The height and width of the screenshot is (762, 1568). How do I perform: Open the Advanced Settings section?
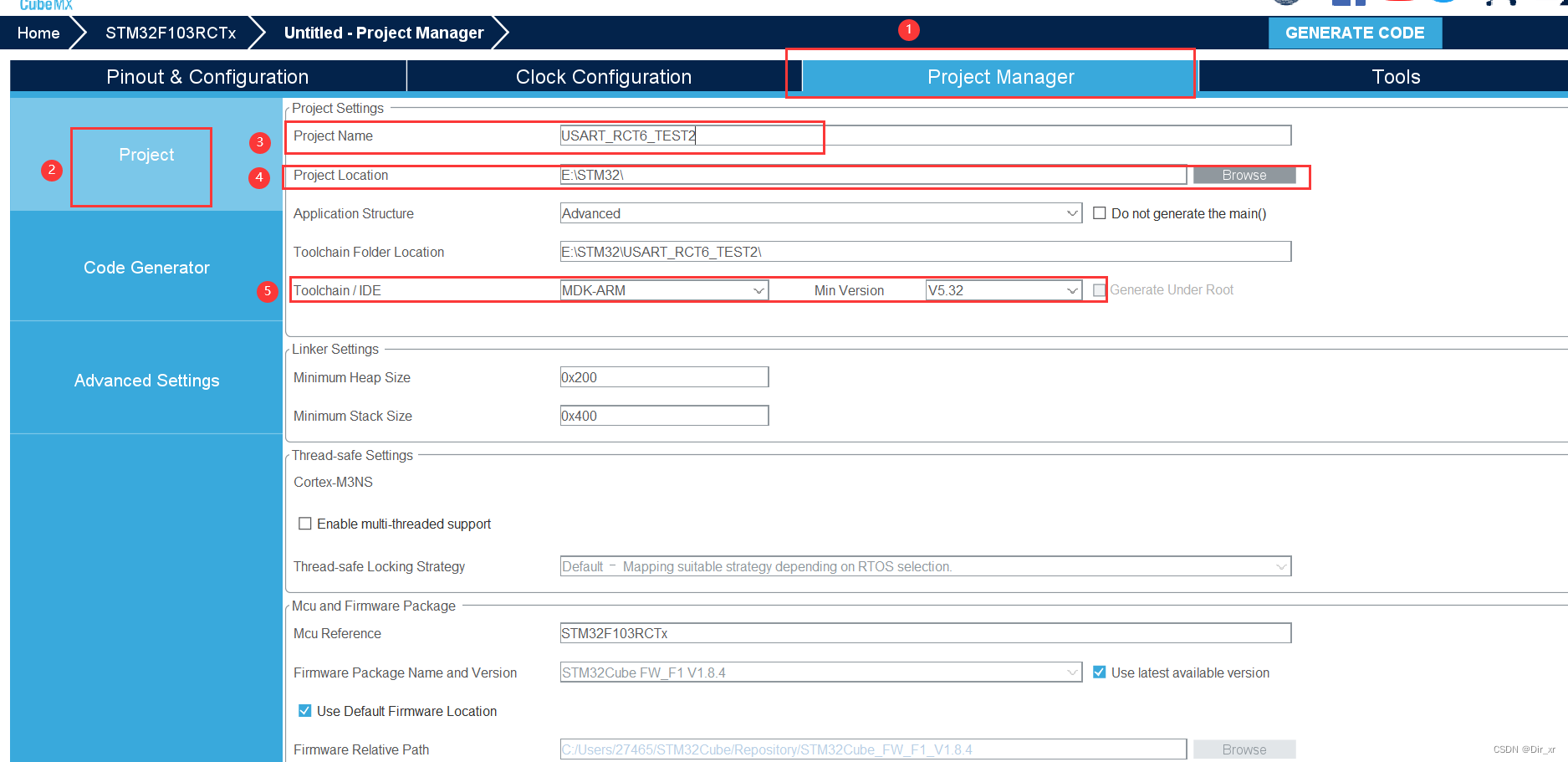pyautogui.click(x=146, y=381)
